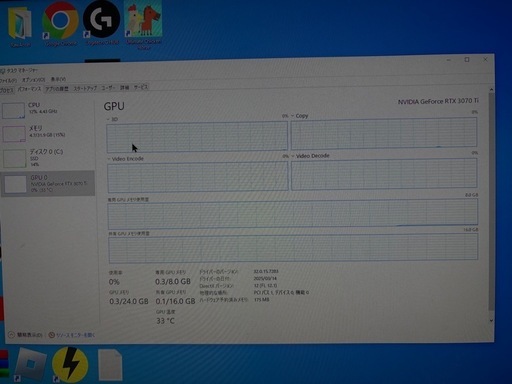Click the Task Manager title bar icon

coord(3,70)
